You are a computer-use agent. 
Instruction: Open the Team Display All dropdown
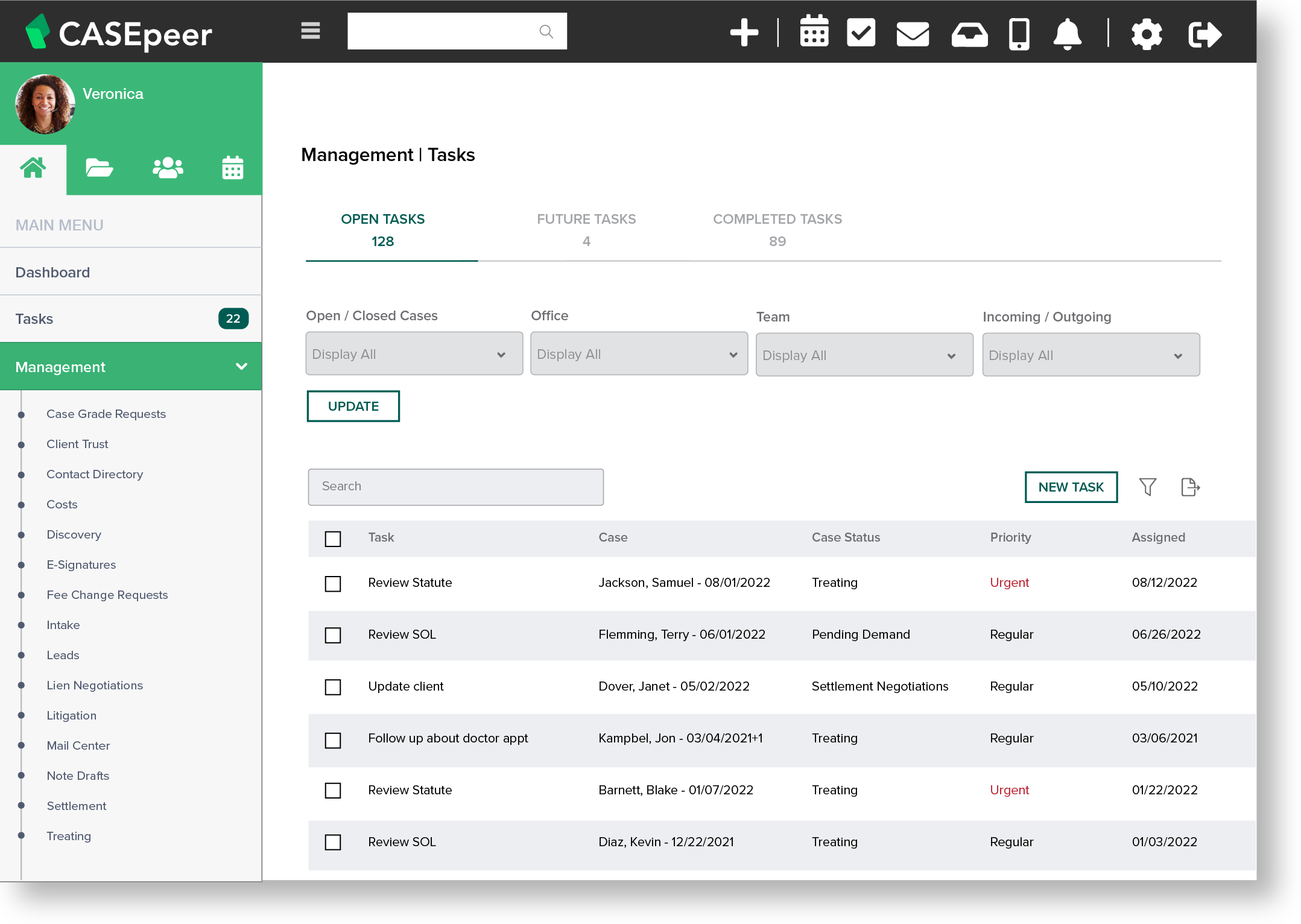pos(864,355)
